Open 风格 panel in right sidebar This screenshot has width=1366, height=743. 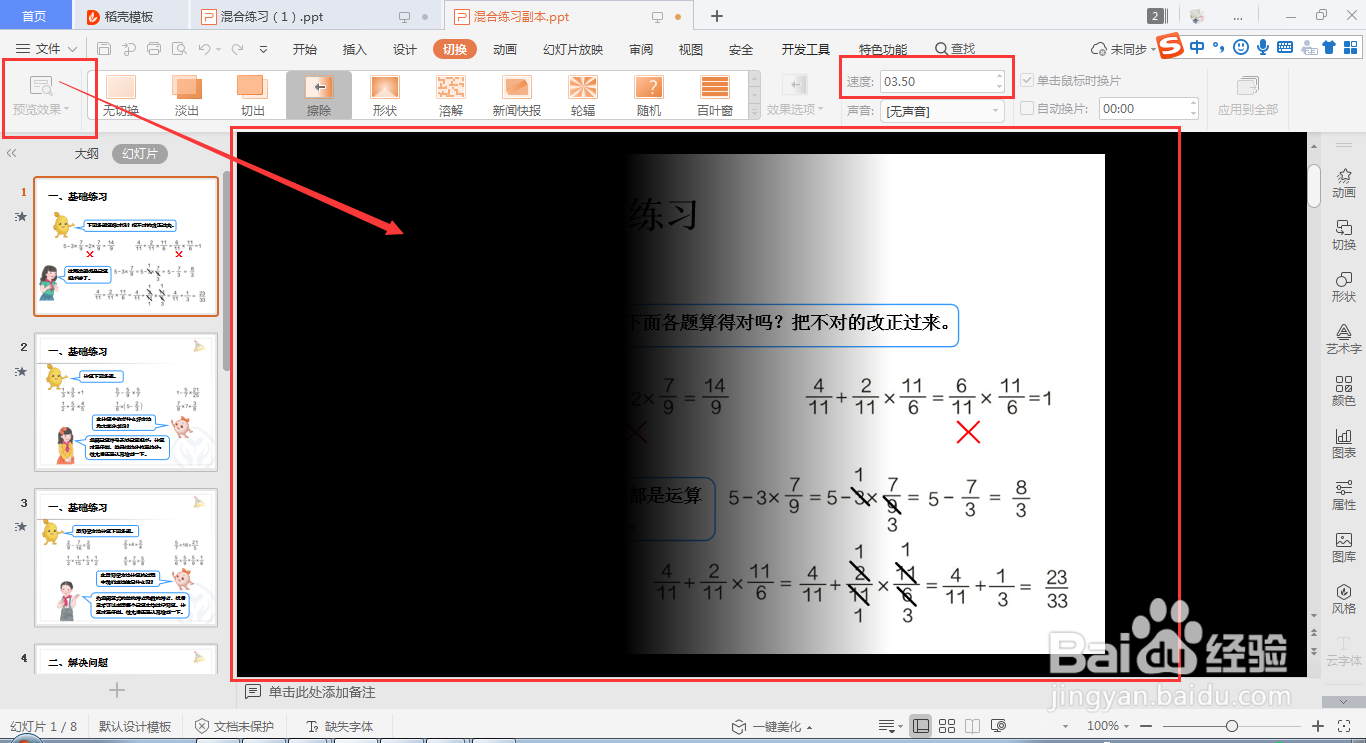point(1344,599)
